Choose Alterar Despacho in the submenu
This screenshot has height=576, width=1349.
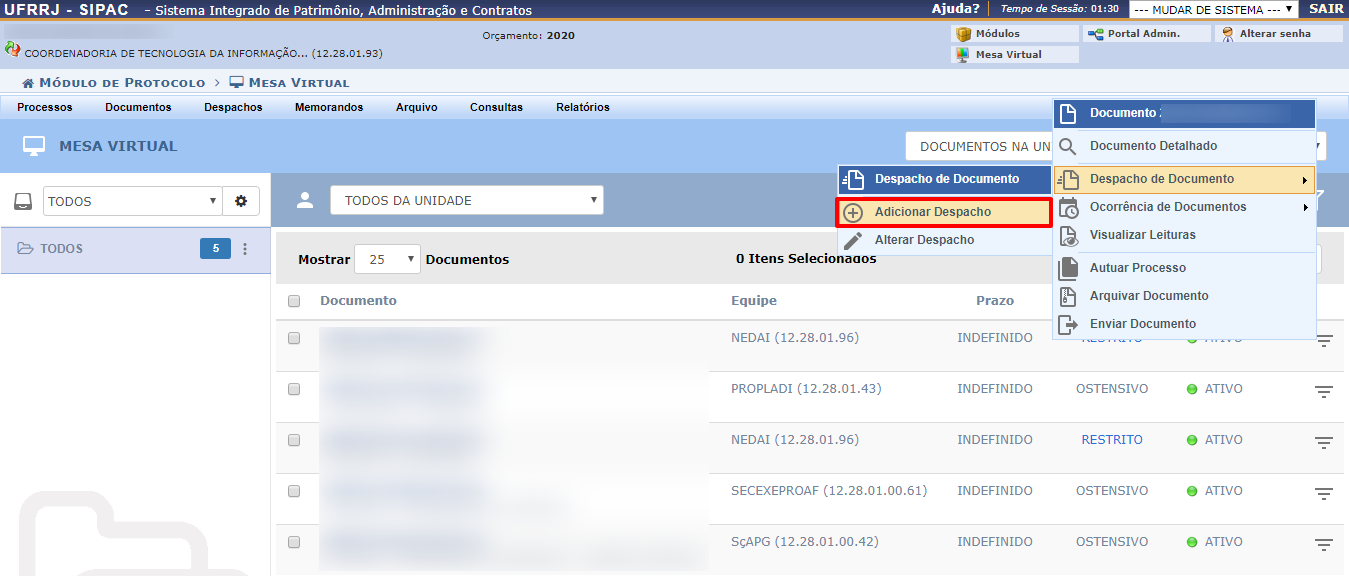[x=924, y=240]
